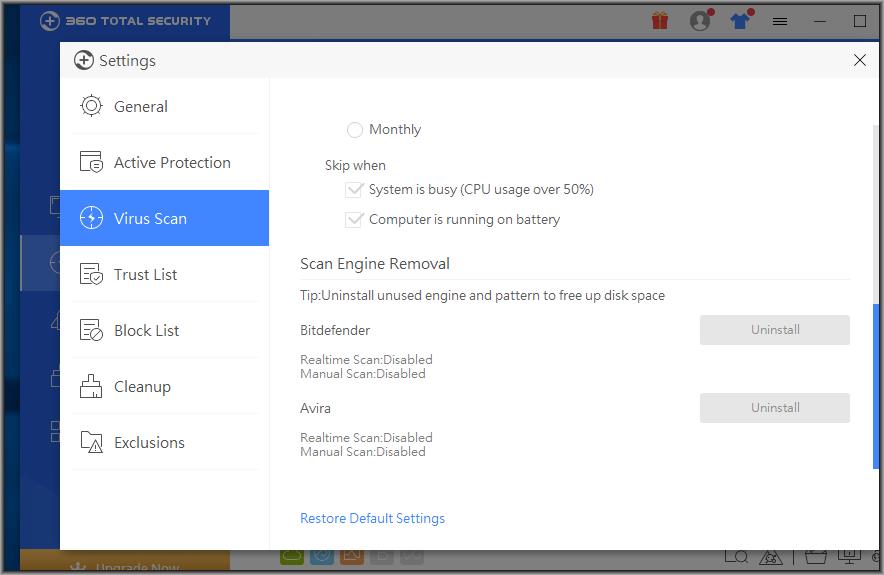Click Uninstall button for Bitdefender engine
The height and width of the screenshot is (575, 884).
[x=774, y=330]
